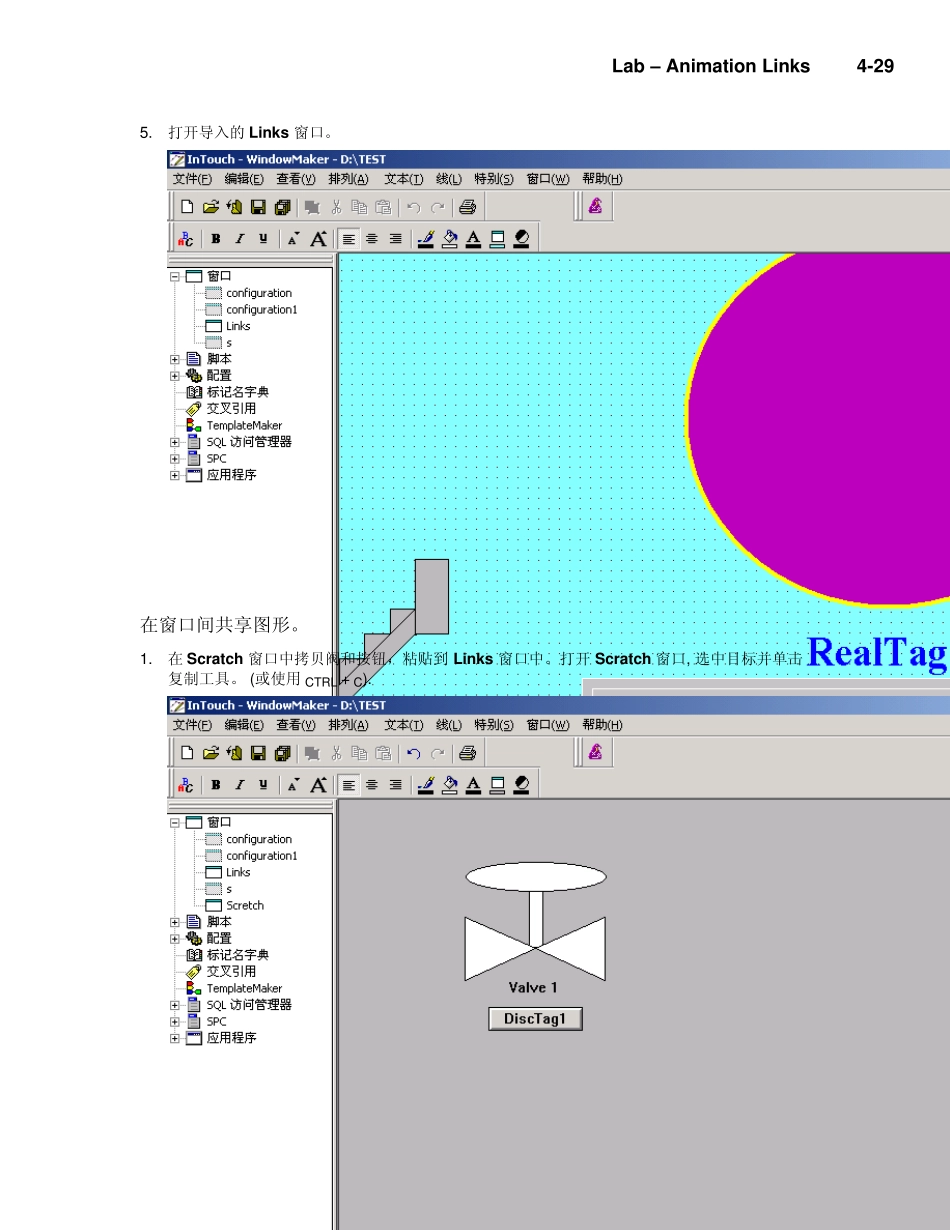Screen dimensions: 950x1230
Task: Click the DiscTag1 button on the canvas
Action: coord(535,1019)
